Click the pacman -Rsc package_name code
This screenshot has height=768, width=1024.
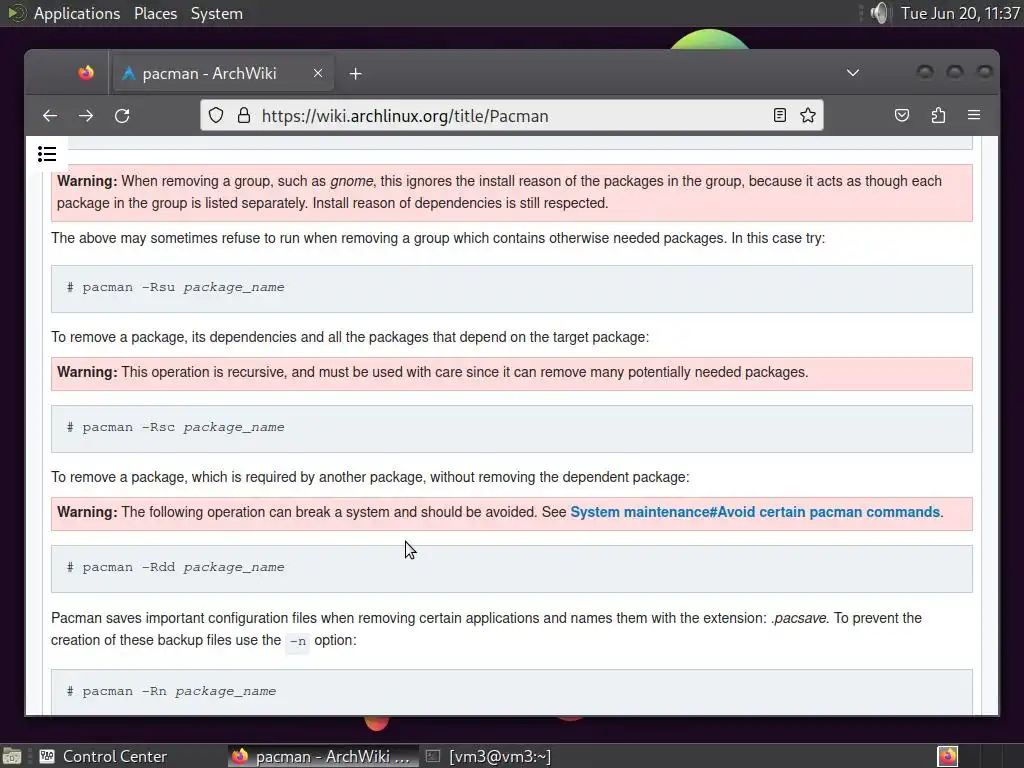[x=176, y=427]
